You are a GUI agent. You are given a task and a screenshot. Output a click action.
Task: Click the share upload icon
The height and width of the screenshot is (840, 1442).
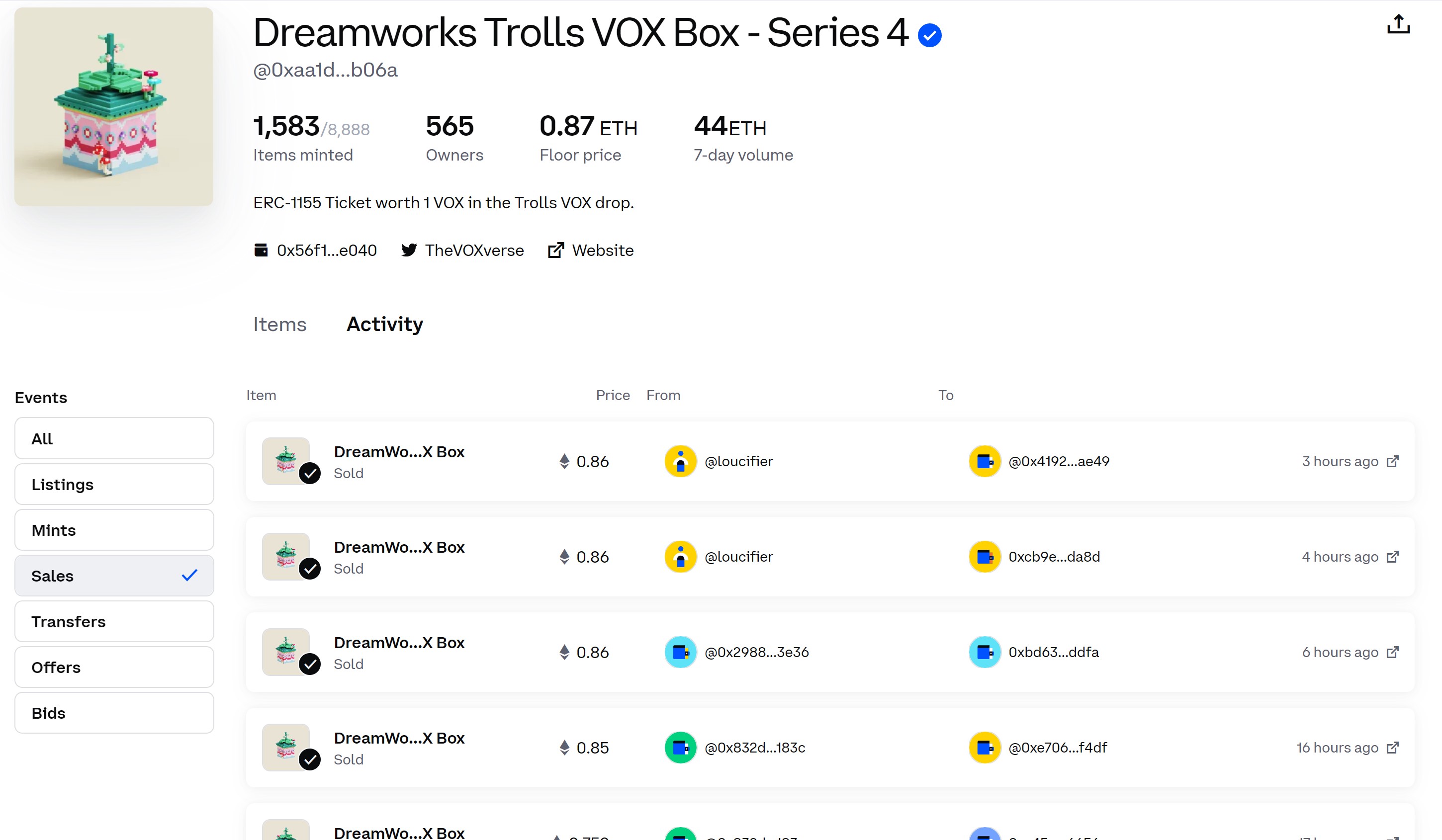click(x=1398, y=24)
